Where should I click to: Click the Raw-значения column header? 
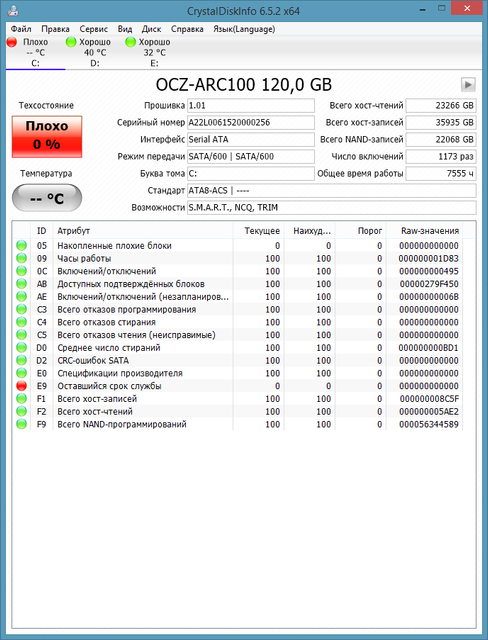tap(424, 231)
